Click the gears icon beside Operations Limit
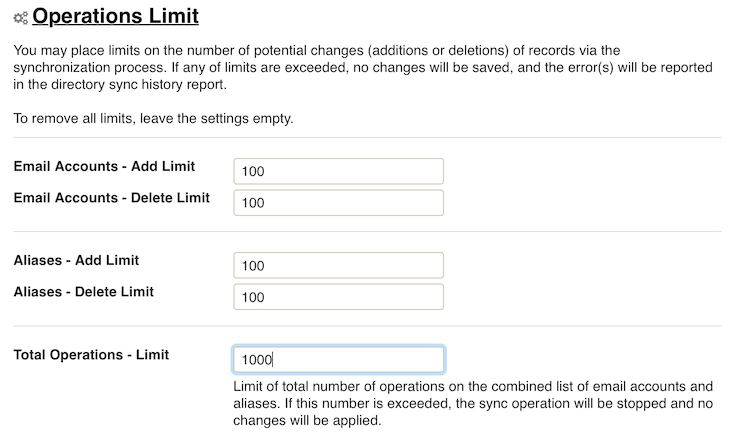740x433 pixels. 21,18
